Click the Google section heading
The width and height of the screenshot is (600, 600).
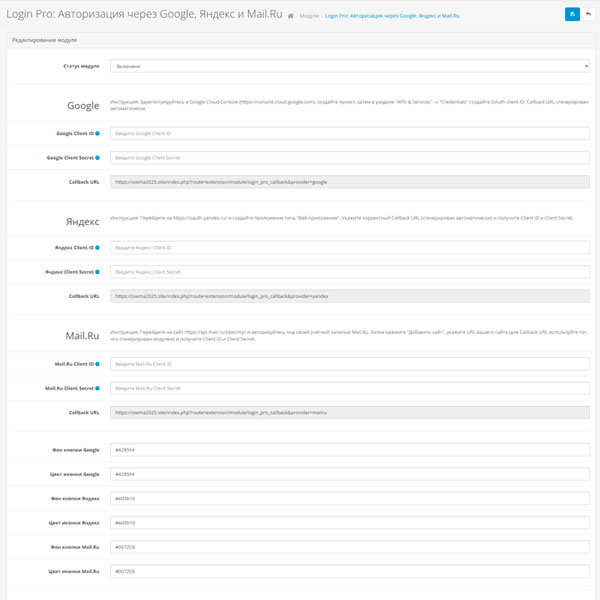[x=83, y=106]
